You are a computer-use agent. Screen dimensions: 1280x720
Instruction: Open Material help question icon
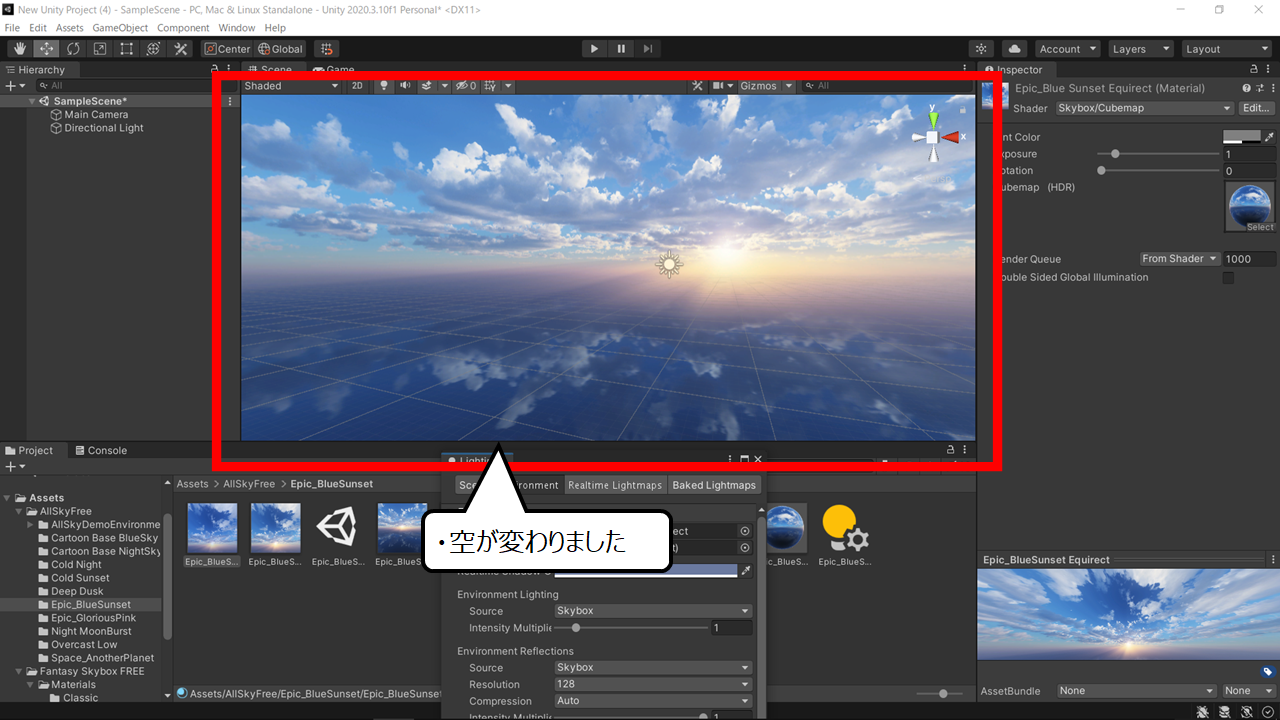pos(1247,89)
